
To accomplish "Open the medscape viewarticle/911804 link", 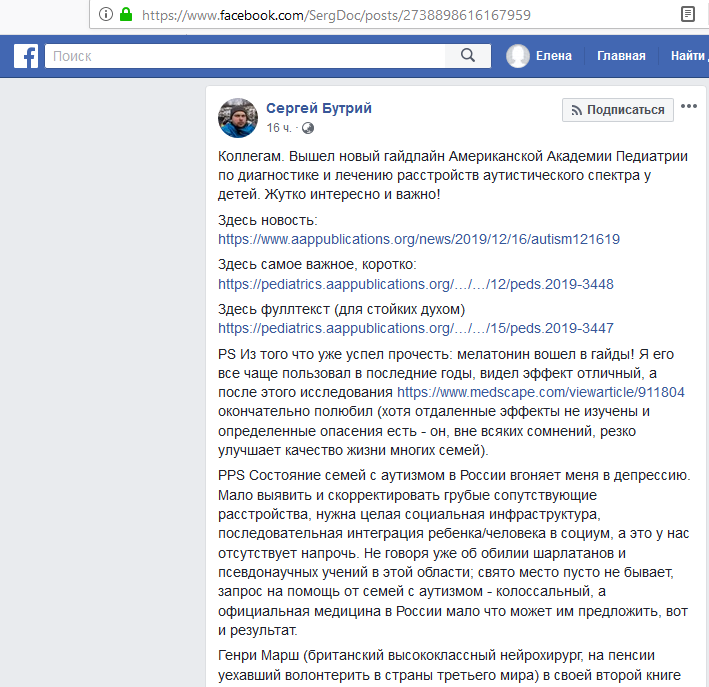I will click(541, 392).
